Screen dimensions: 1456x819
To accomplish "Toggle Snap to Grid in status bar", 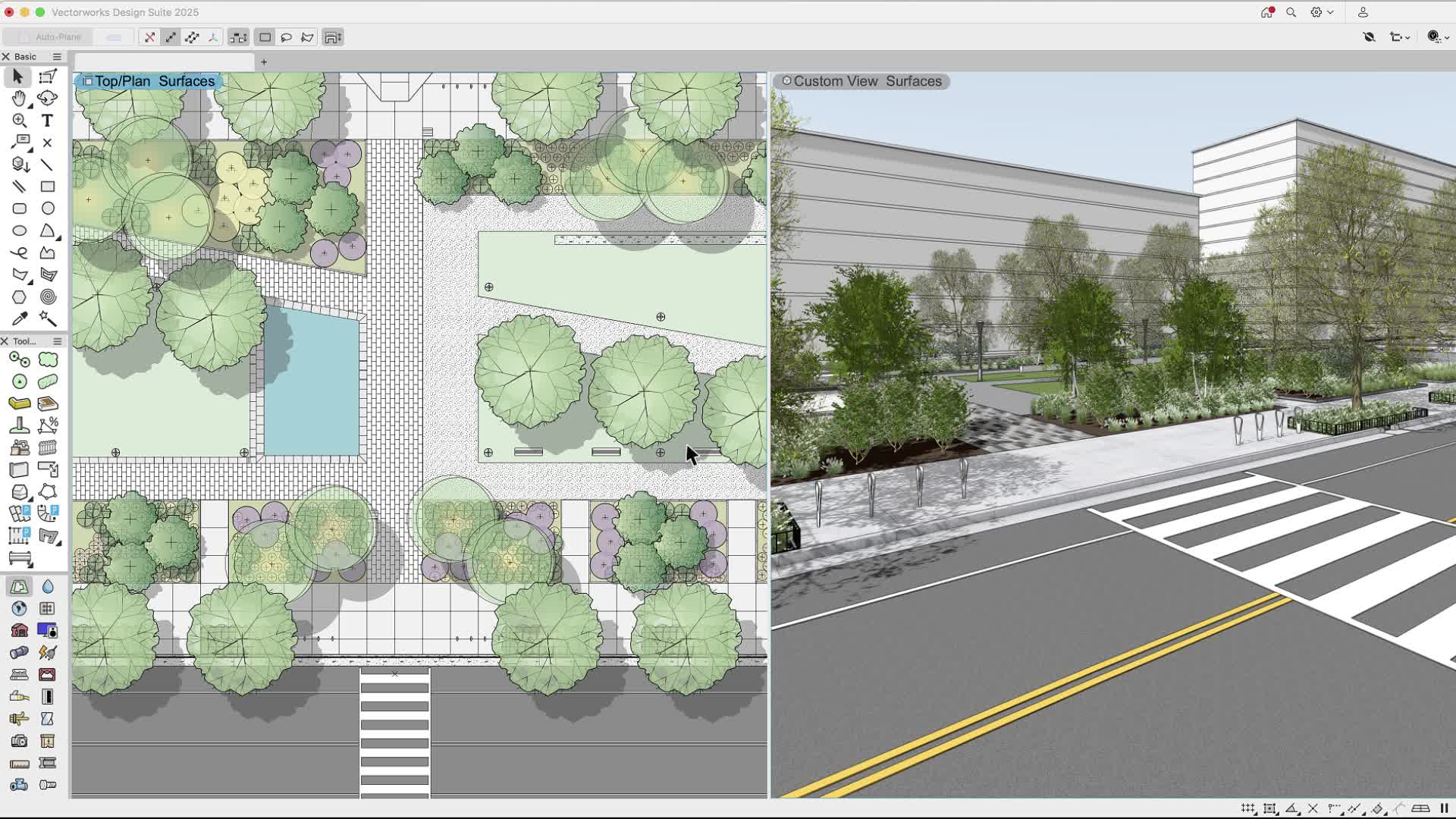I will pyautogui.click(x=1247, y=808).
